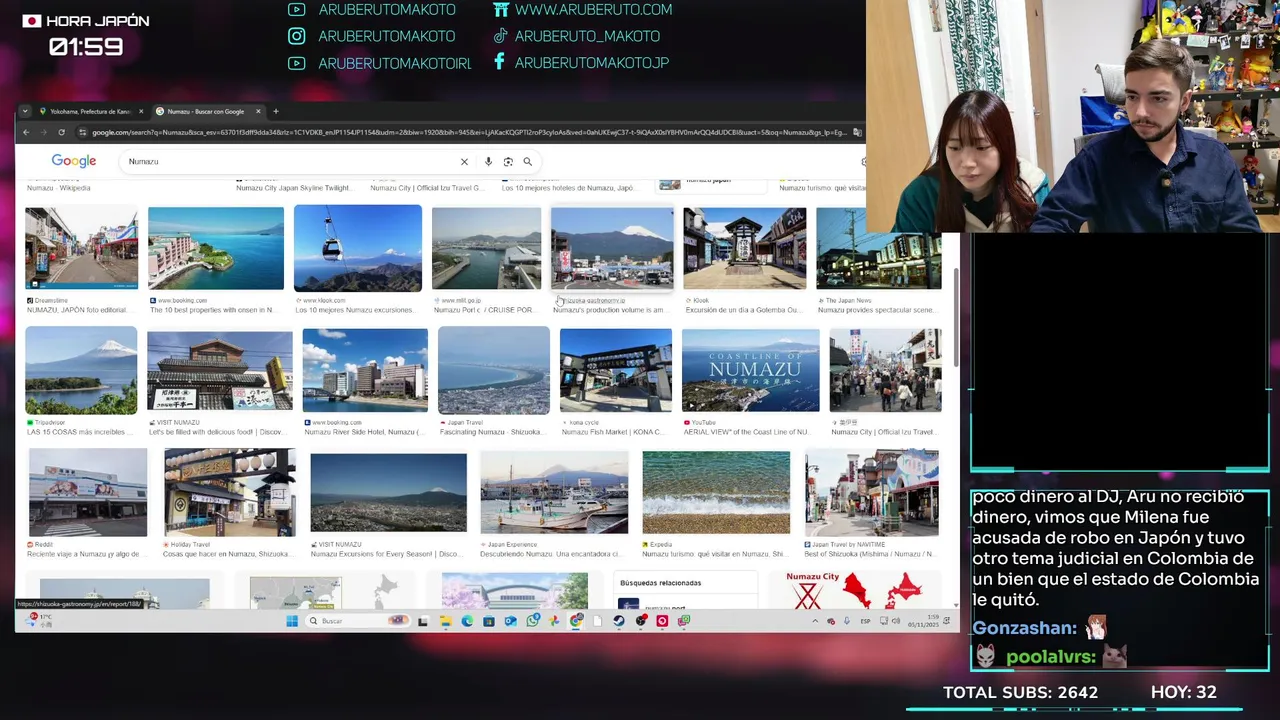The height and width of the screenshot is (720, 1280).
Task: Open Microsoft Edge from taskbar
Action: click(467, 621)
